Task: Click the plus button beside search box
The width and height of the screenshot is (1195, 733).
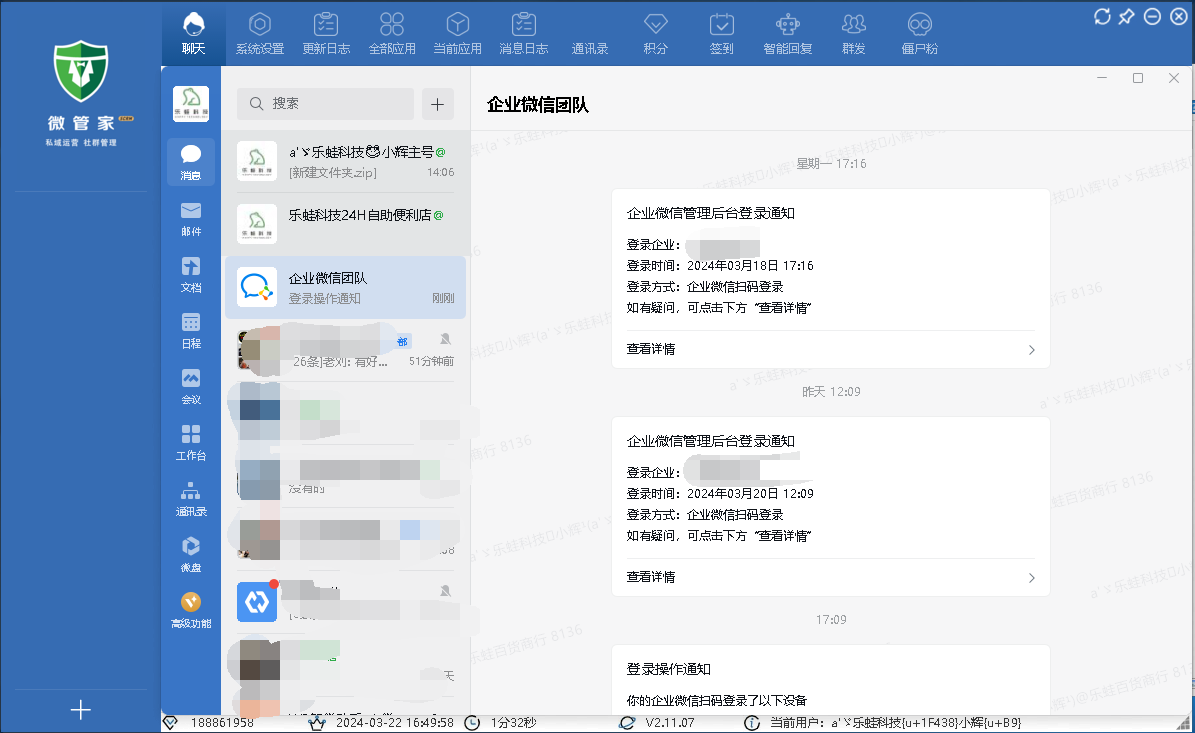Action: click(438, 104)
